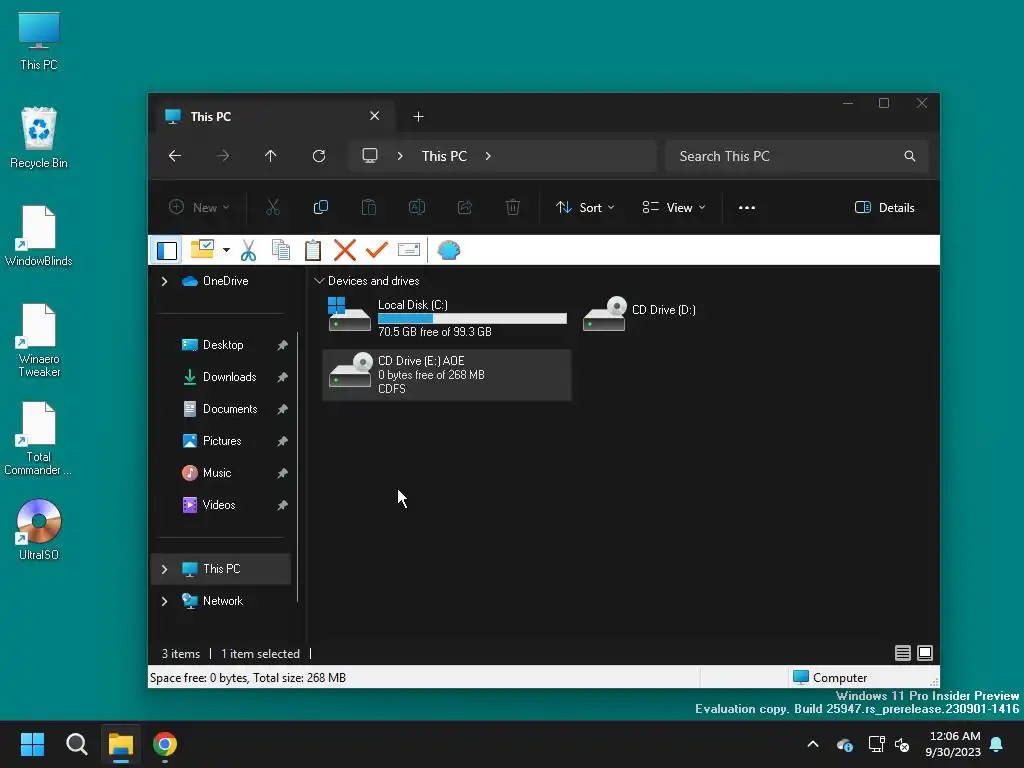1024x768 pixels.
Task: Click the blue shell icon in classic toolbar
Action: tap(449, 250)
